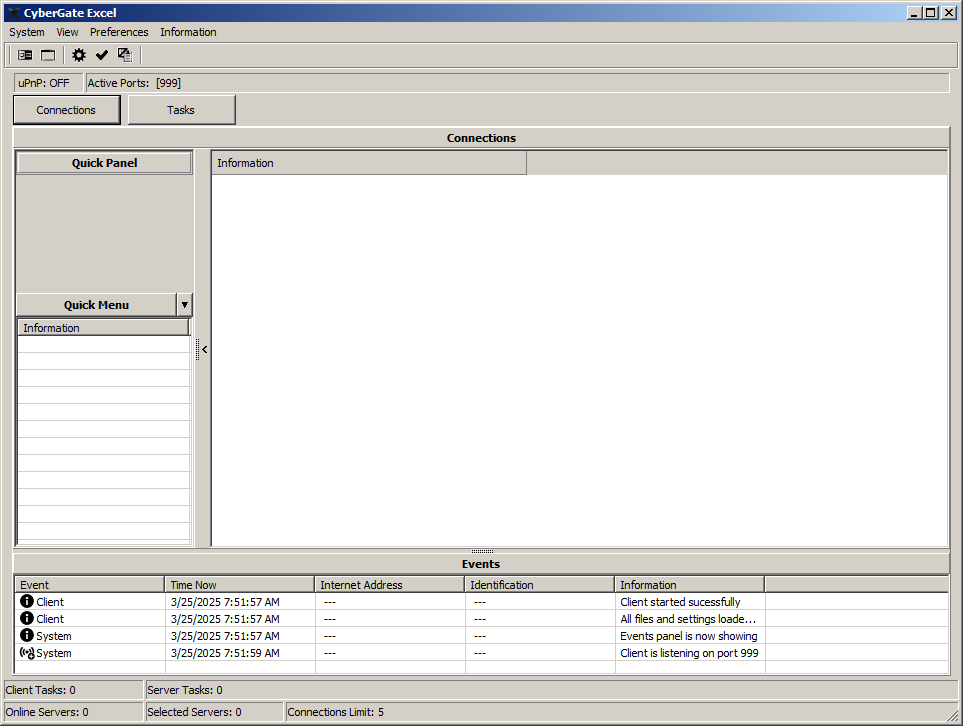Open the Preferences menu
This screenshot has width=963, height=726.
point(119,32)
